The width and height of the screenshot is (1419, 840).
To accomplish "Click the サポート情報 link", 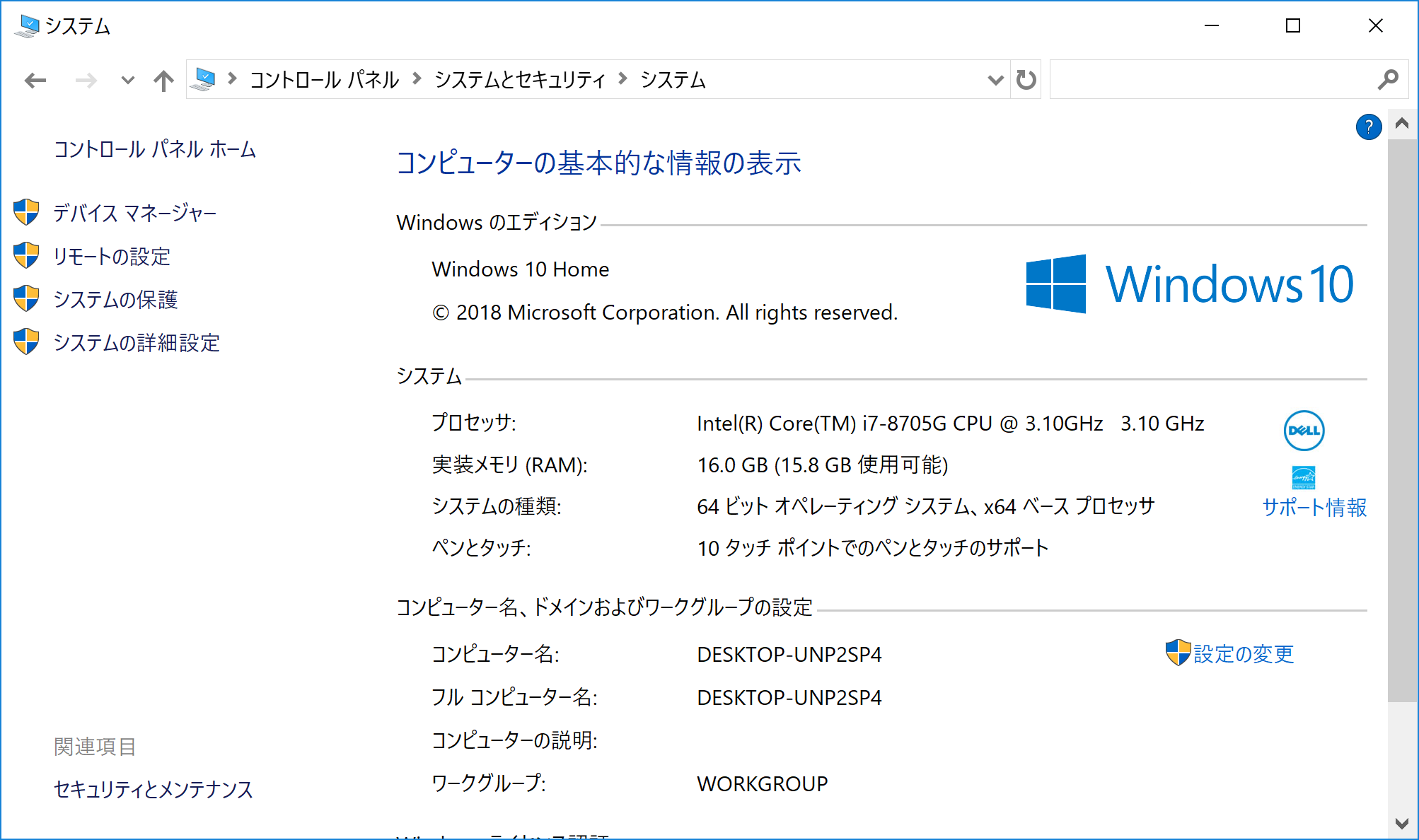I will [1314, 507].
